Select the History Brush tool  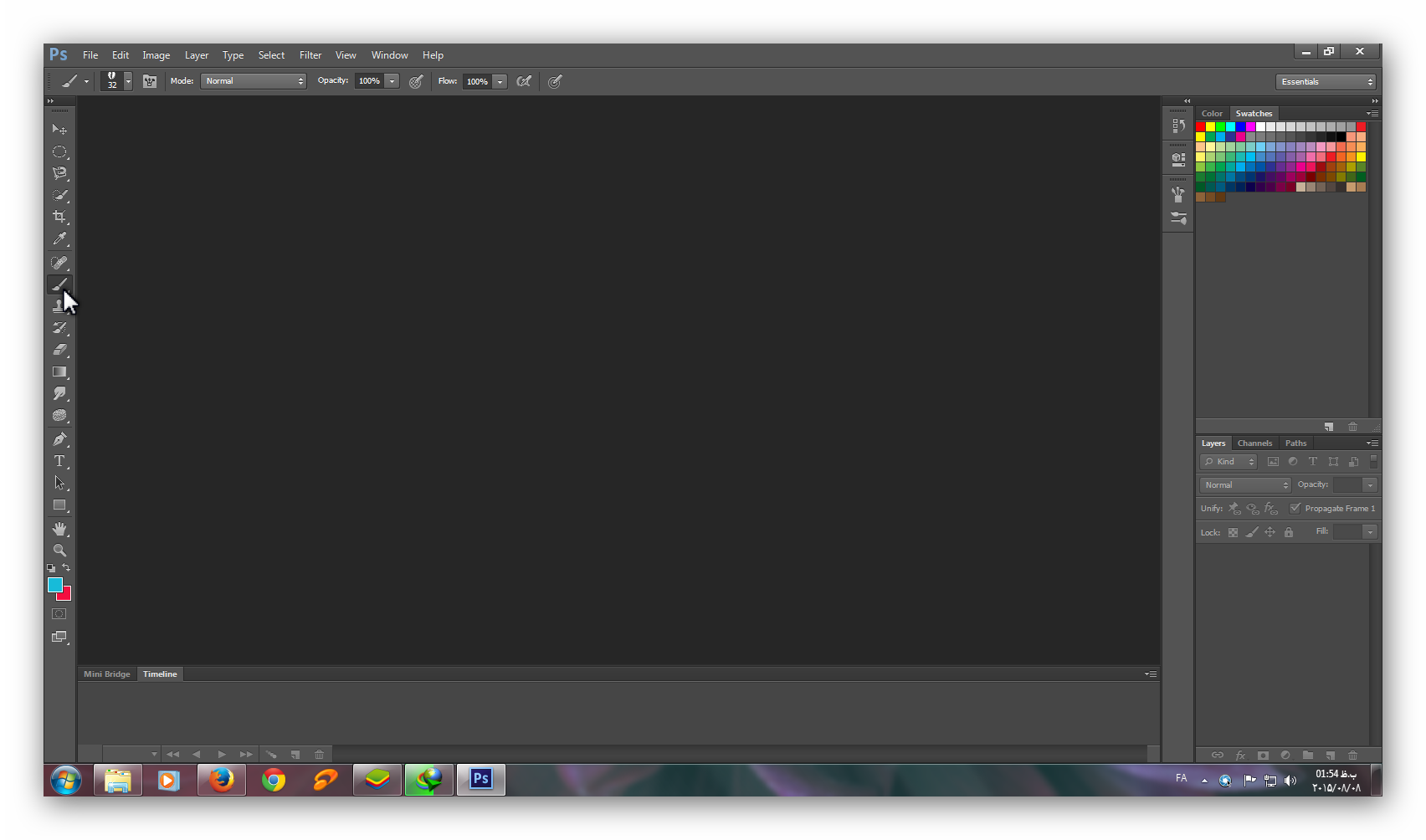[x=59, y=328]
